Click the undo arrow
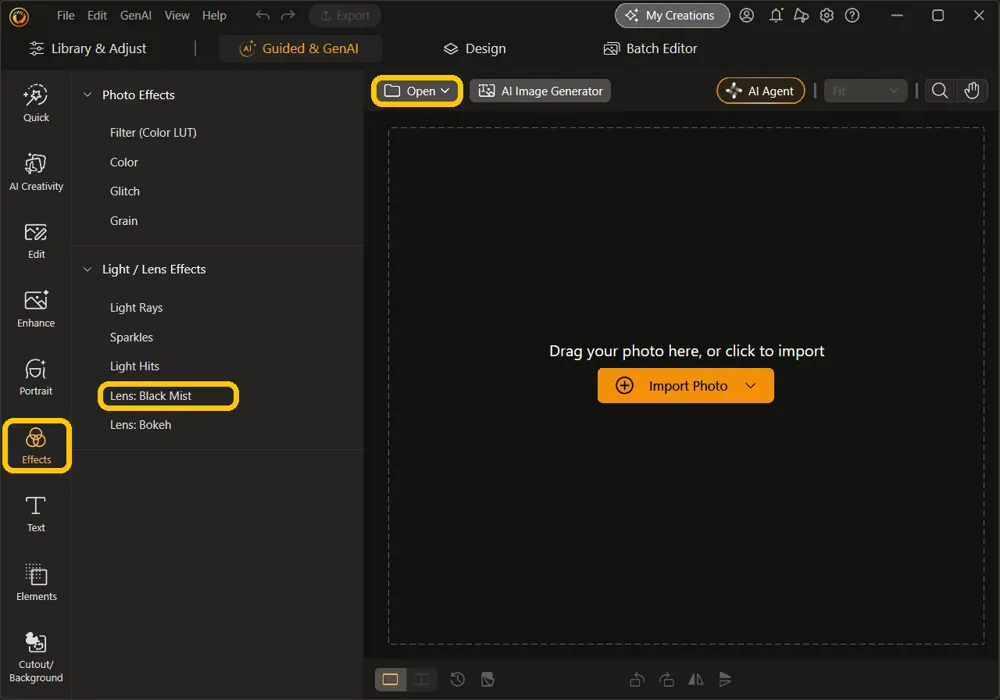The width and height of the screenshot is (1000, 700). tap(262, 15)
